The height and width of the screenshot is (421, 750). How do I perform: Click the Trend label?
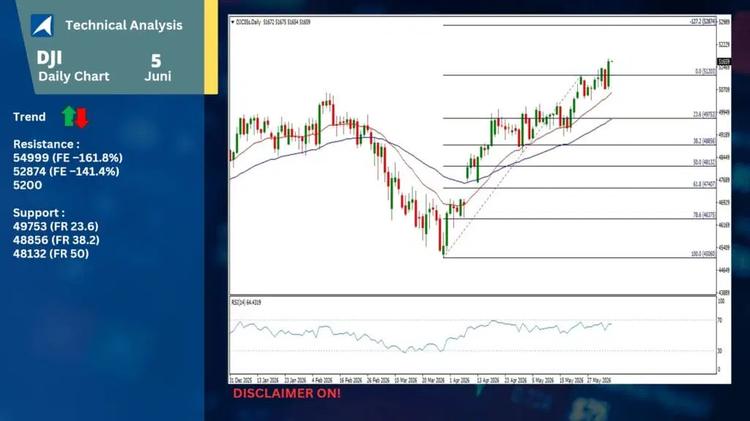pos(30,117)
